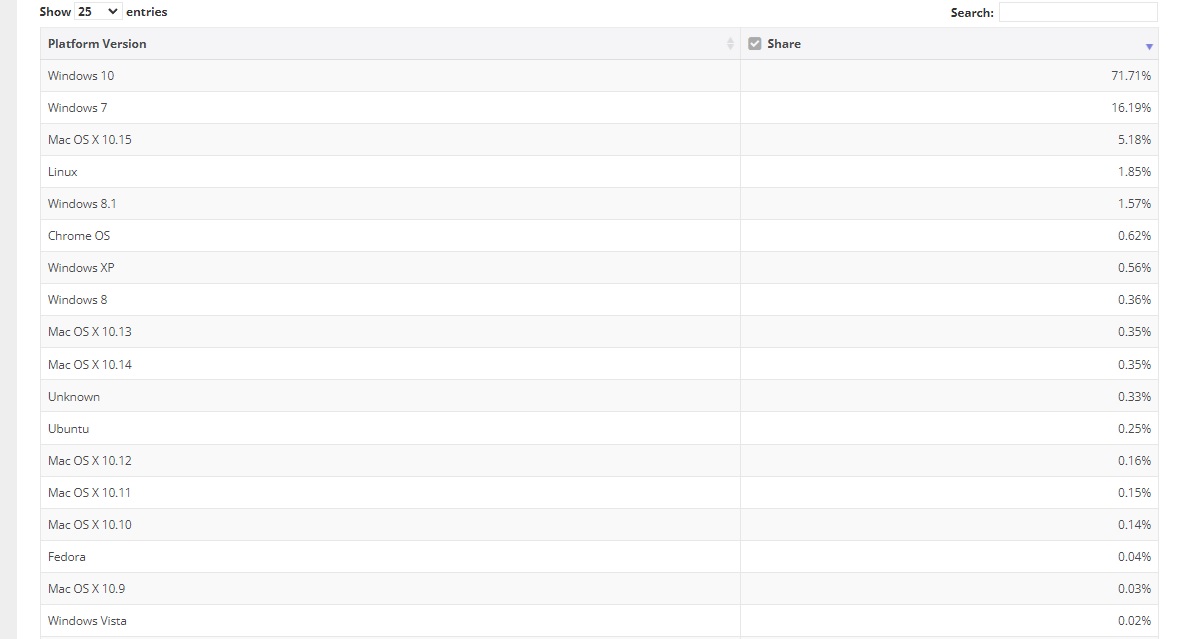Click the 1.85% share value
This screenshot has height=639, width=1185.
tap(1134, 172)
